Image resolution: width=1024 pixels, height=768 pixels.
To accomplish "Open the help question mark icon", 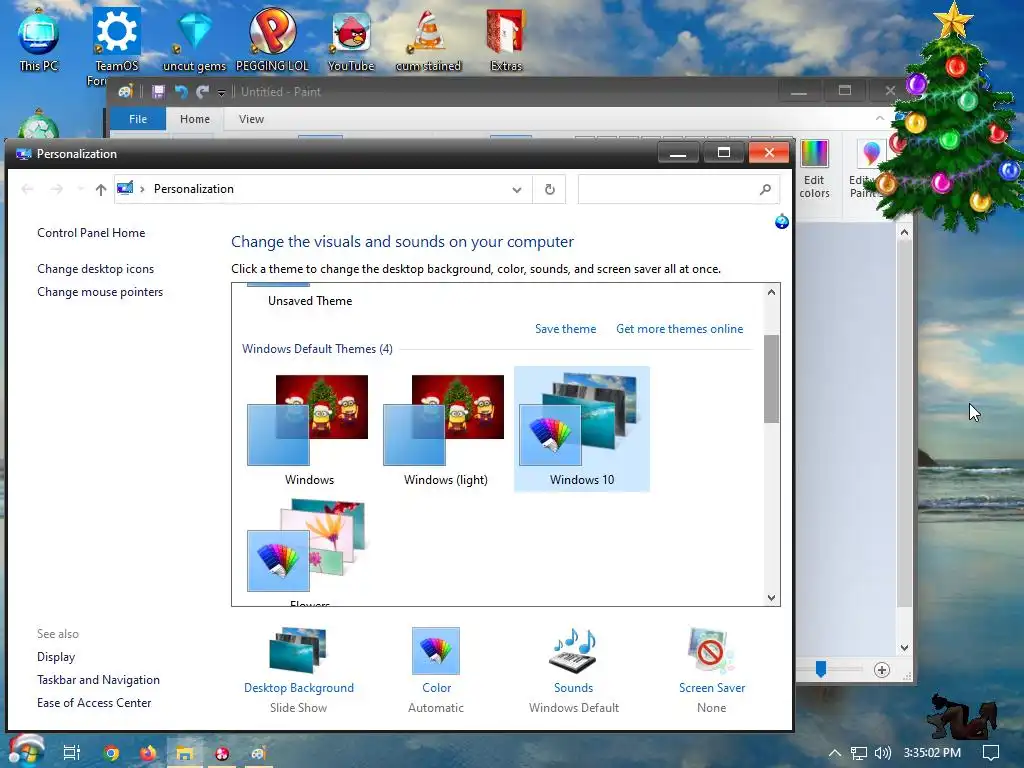I will [x=782, y=221].
